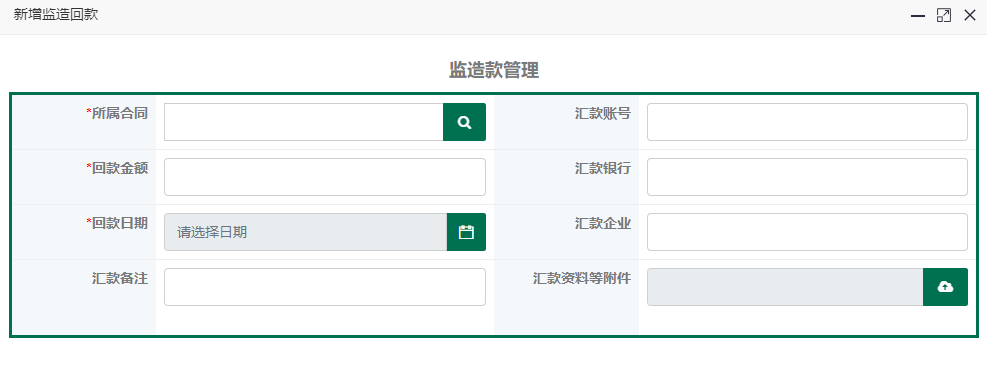987x366 pixels.
Task: Click the 汇款账号 label text
Action: pyautogui.click(x=603, y=113)
